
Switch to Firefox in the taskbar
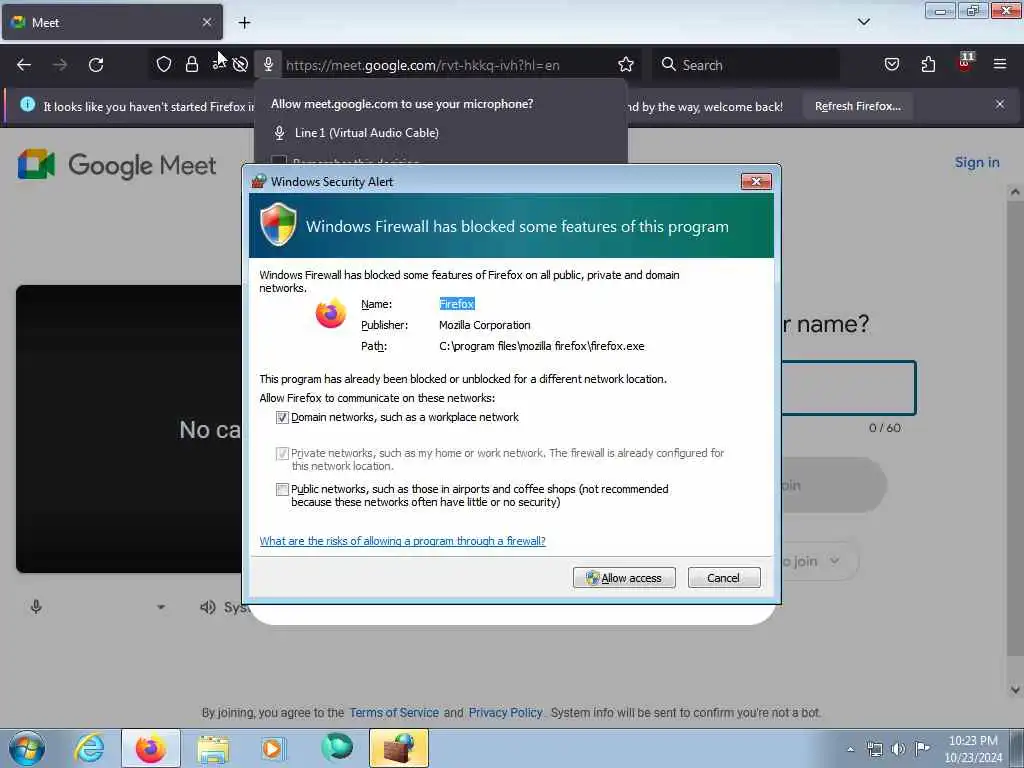[151, 748]
